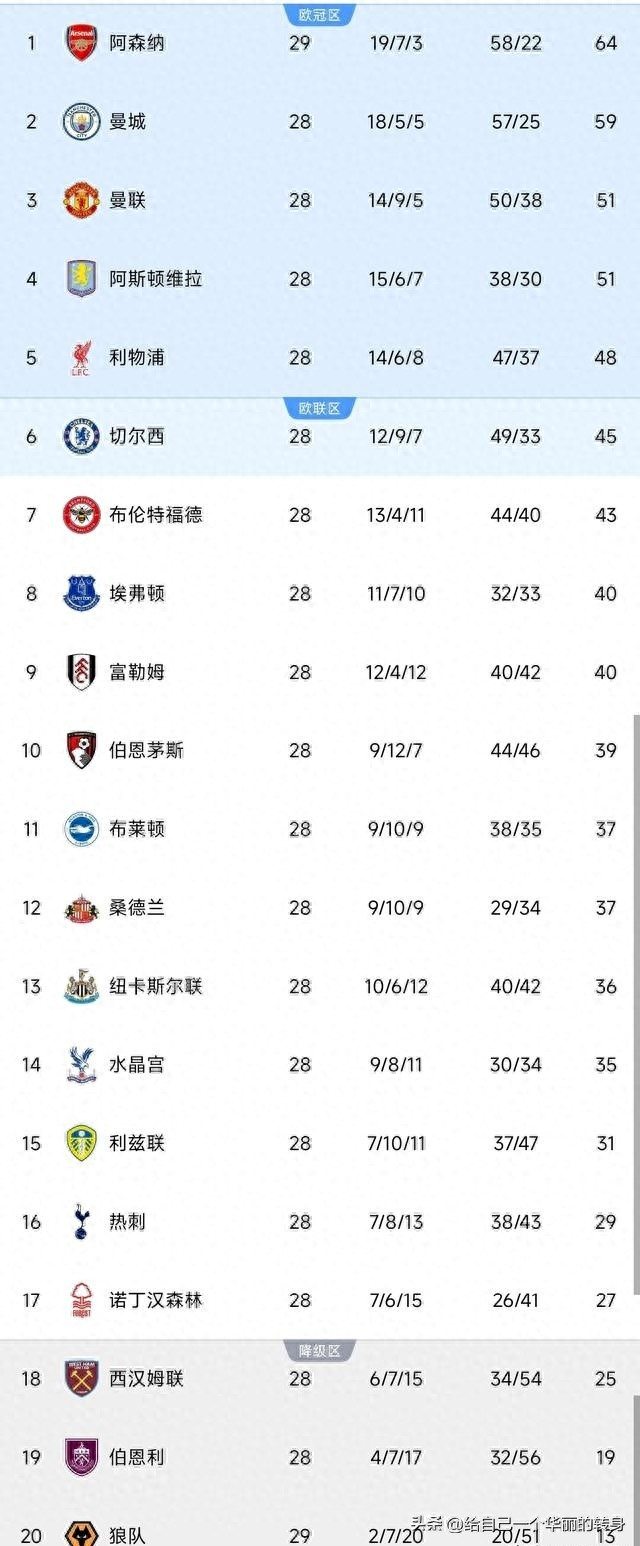
Task: Open team name 布伦特福德
Action: [x=156, y=515]
